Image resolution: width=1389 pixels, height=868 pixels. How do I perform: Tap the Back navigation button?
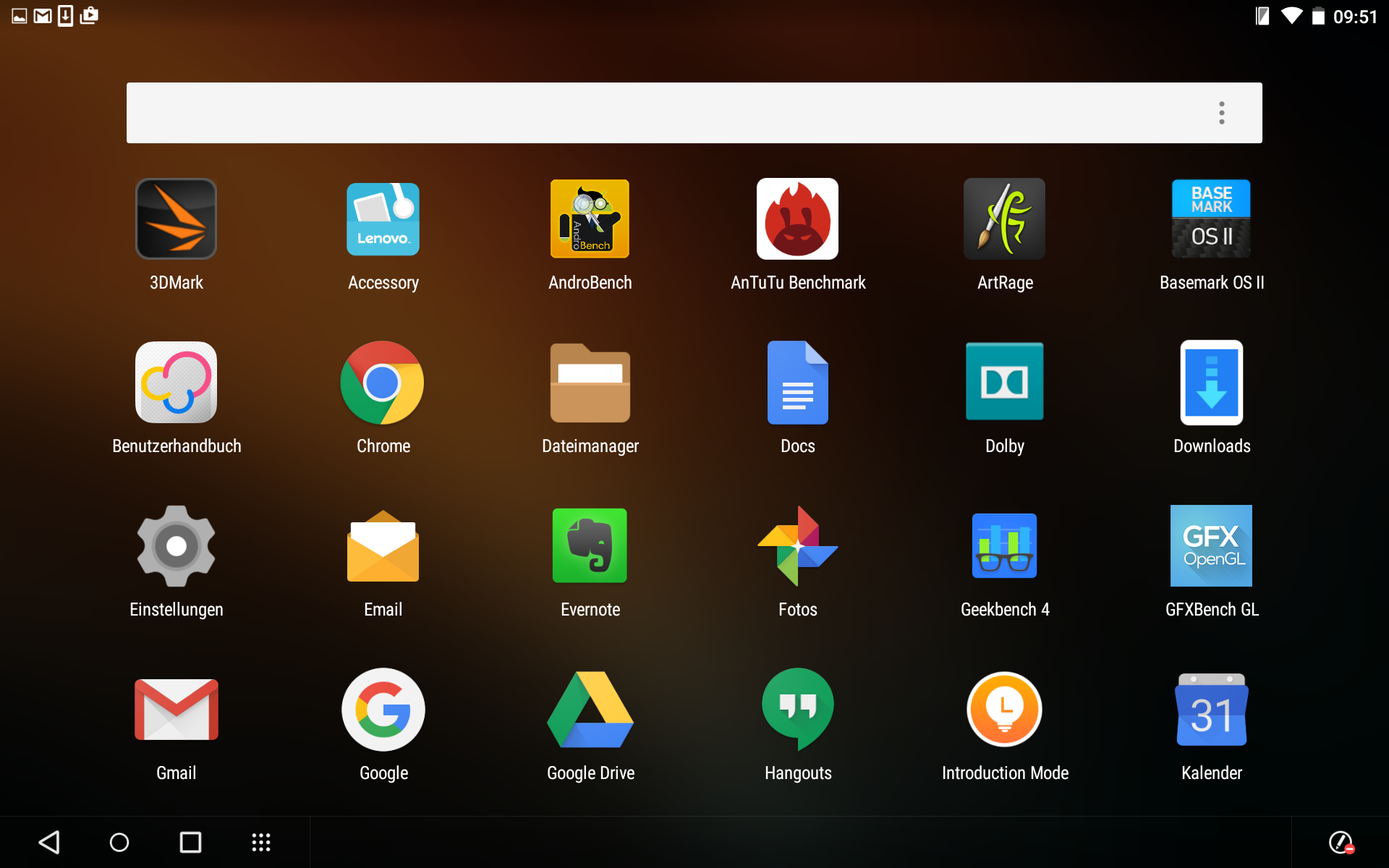tap(49, 842)
